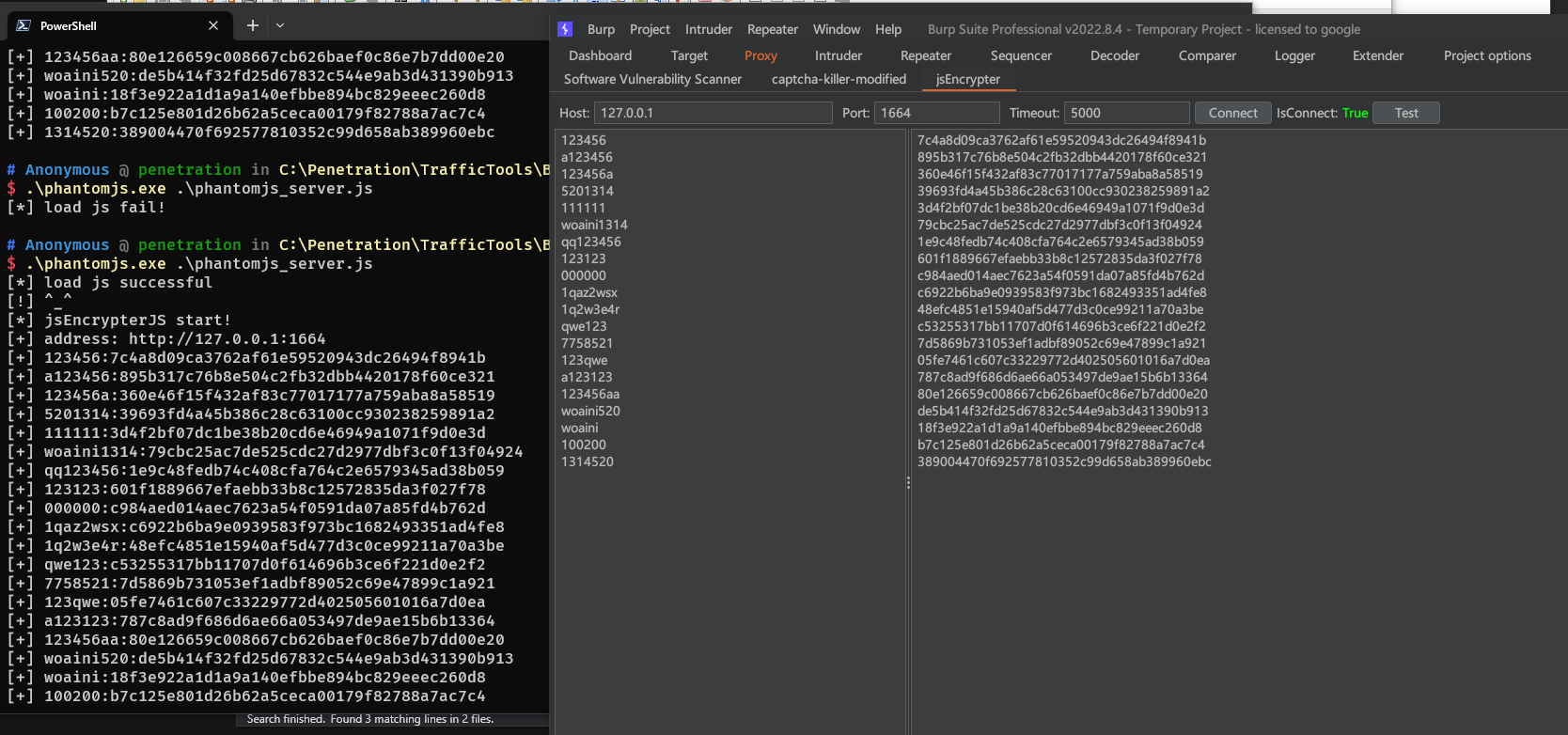Switch to the Extender tab

click(1378, 55)
